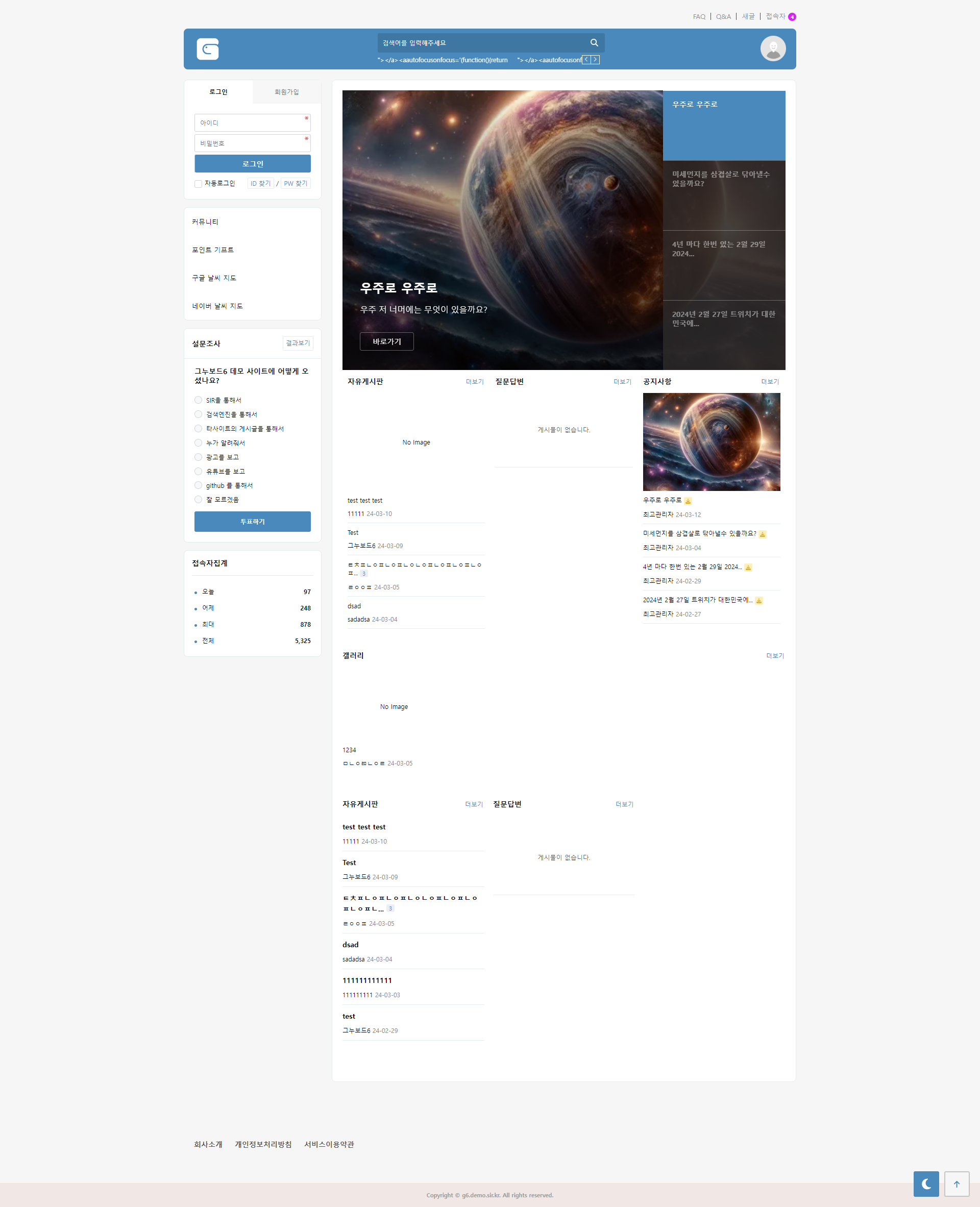The width and height of the screenshot is (980, 1207).
Task: Open the user profile avatar menu
Action: (772, 48)
